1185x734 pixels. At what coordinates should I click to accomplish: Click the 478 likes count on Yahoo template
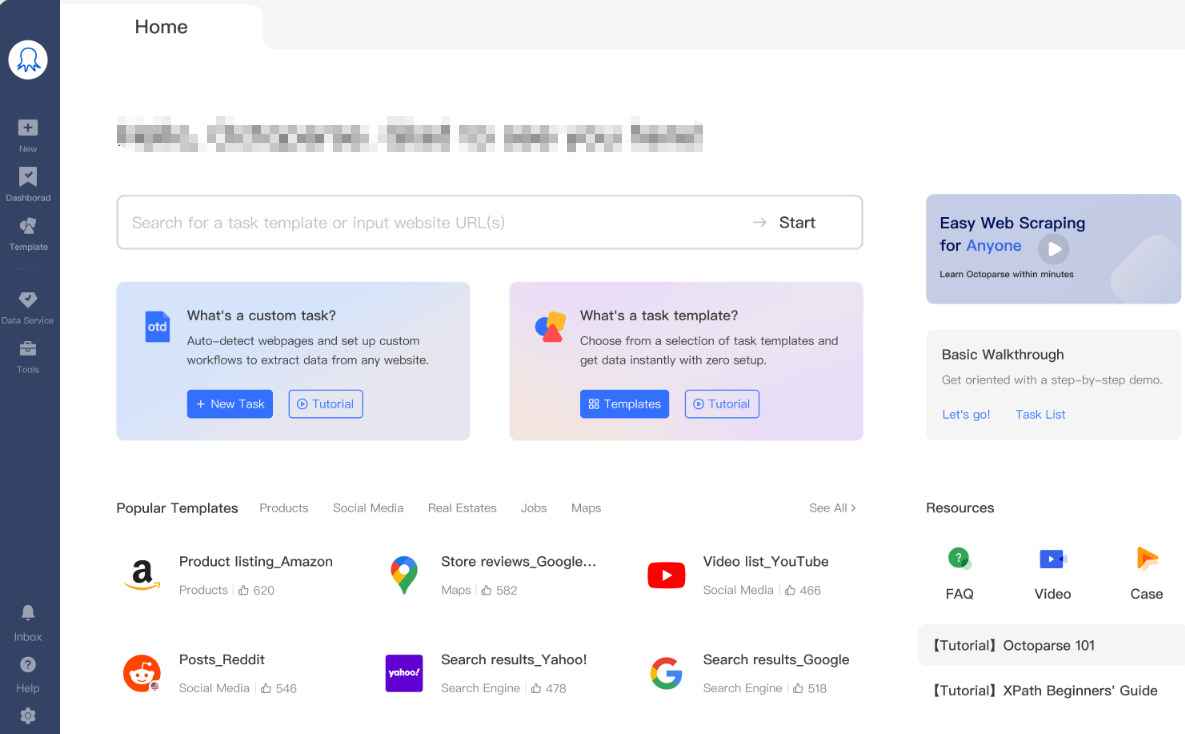click(x=549, y=689)
